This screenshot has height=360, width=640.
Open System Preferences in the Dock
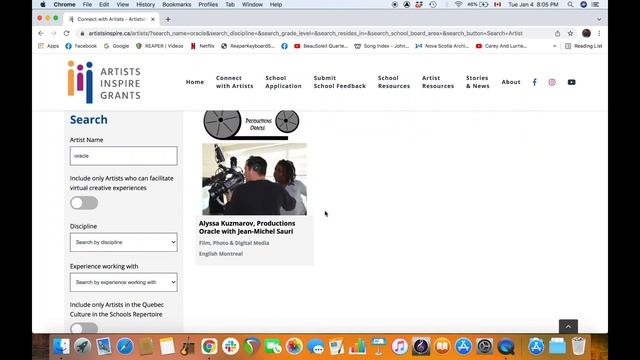coord(484,347)
